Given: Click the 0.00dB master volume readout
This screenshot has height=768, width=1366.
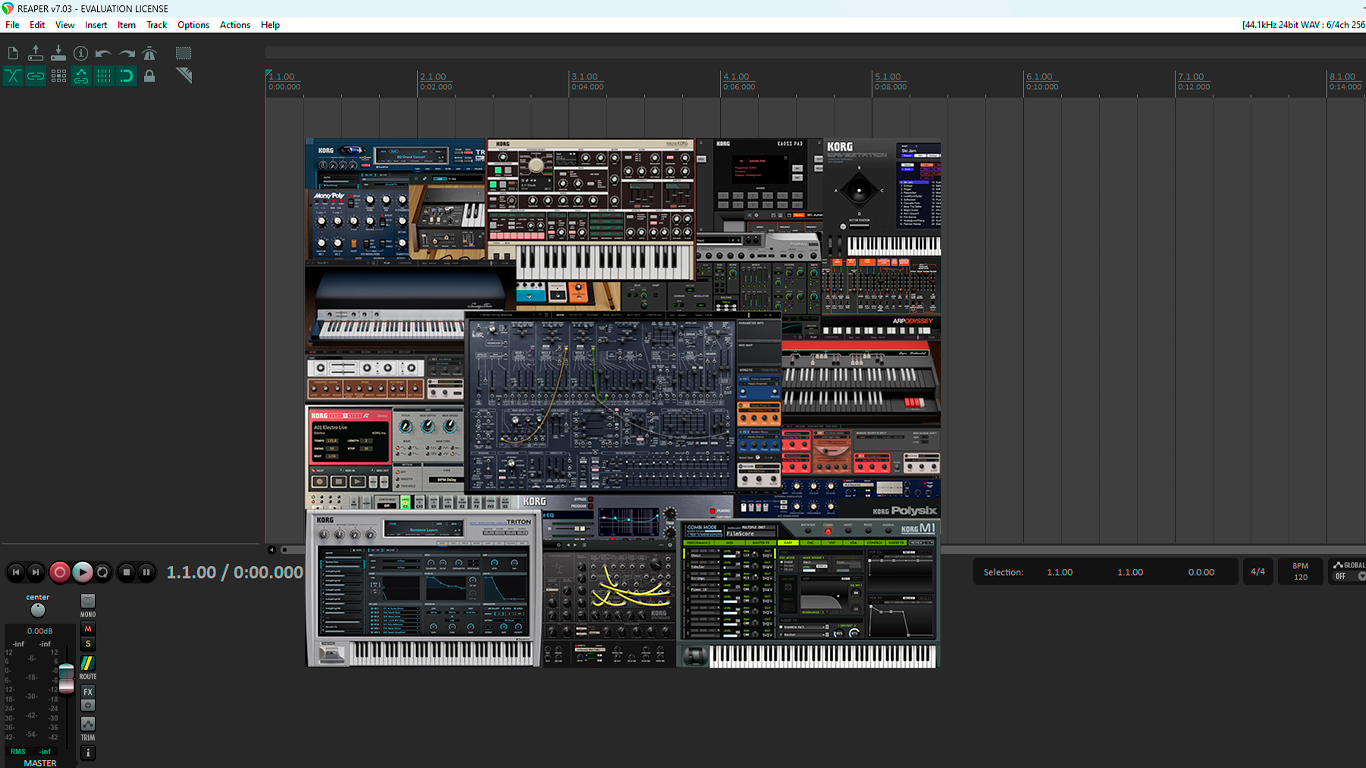Looking at the screenshot, I should pos(40,631).
